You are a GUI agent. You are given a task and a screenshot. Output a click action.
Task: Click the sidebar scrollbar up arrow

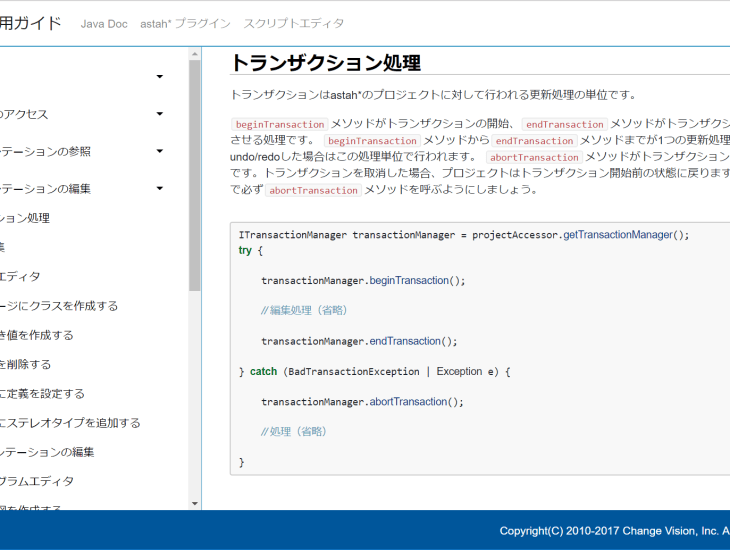195,53
